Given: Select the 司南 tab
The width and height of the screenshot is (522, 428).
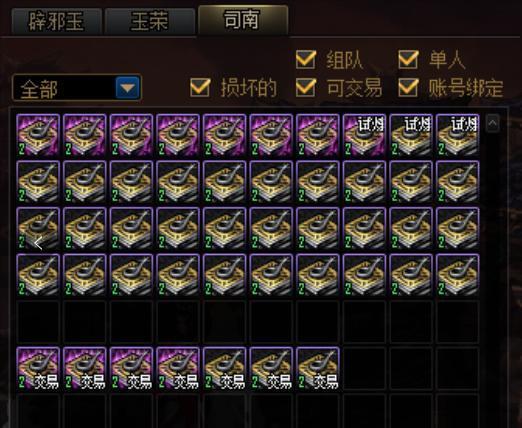Looking at the screenshot, I should (x=243, y=20).
